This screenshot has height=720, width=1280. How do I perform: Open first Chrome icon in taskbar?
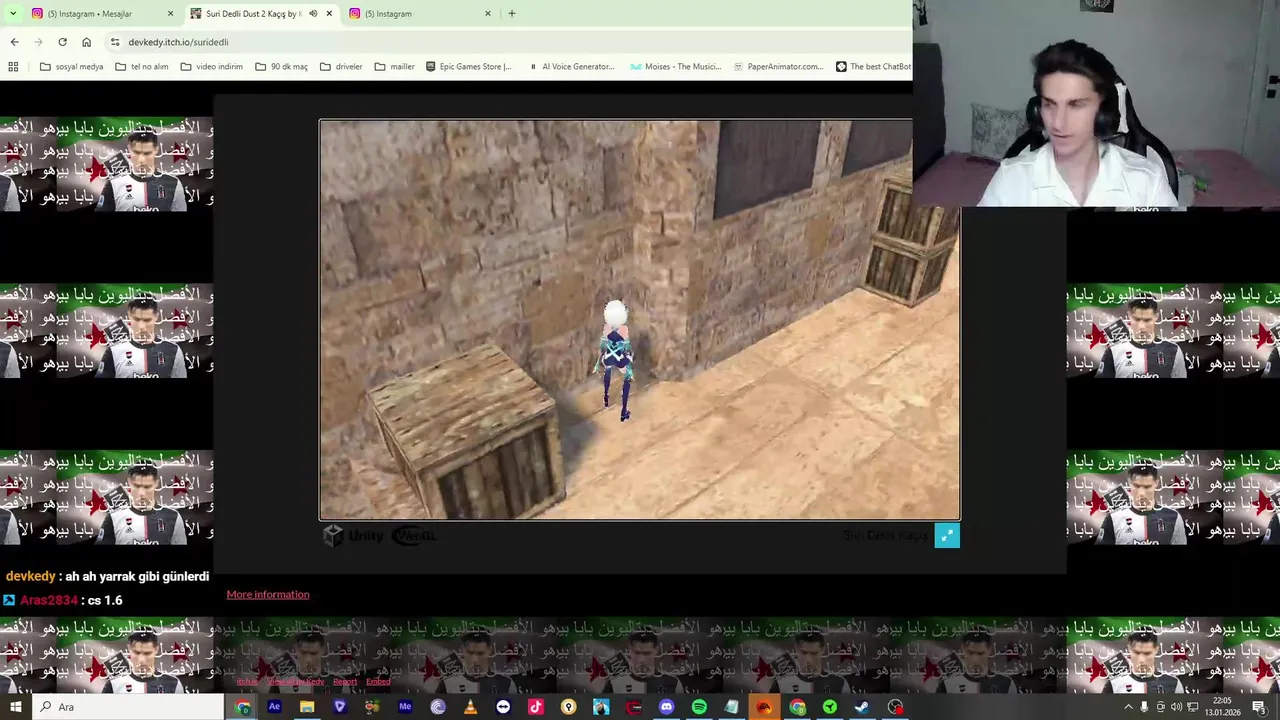[x=243, y=707]
